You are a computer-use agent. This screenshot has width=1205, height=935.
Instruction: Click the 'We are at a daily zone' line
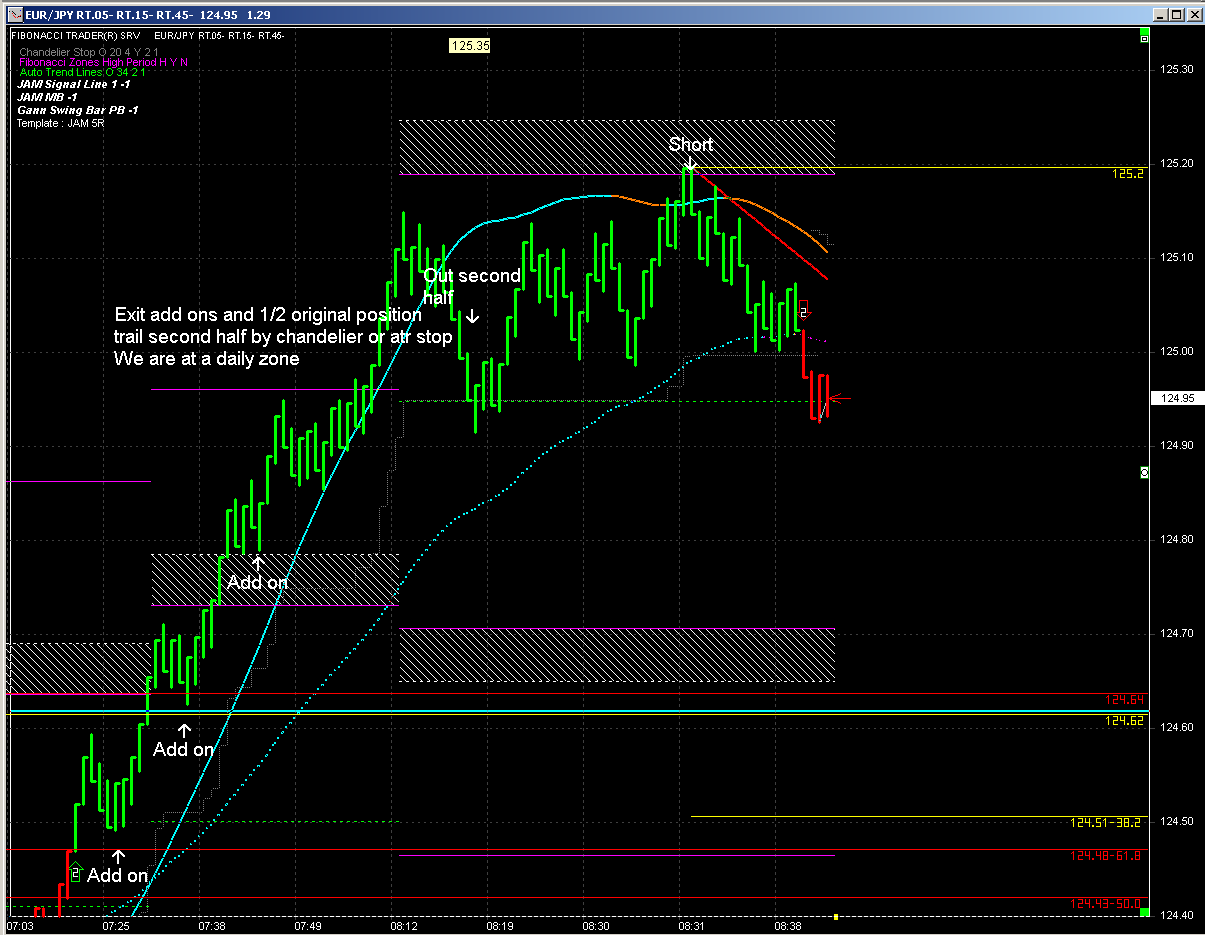tap(207, 358)
